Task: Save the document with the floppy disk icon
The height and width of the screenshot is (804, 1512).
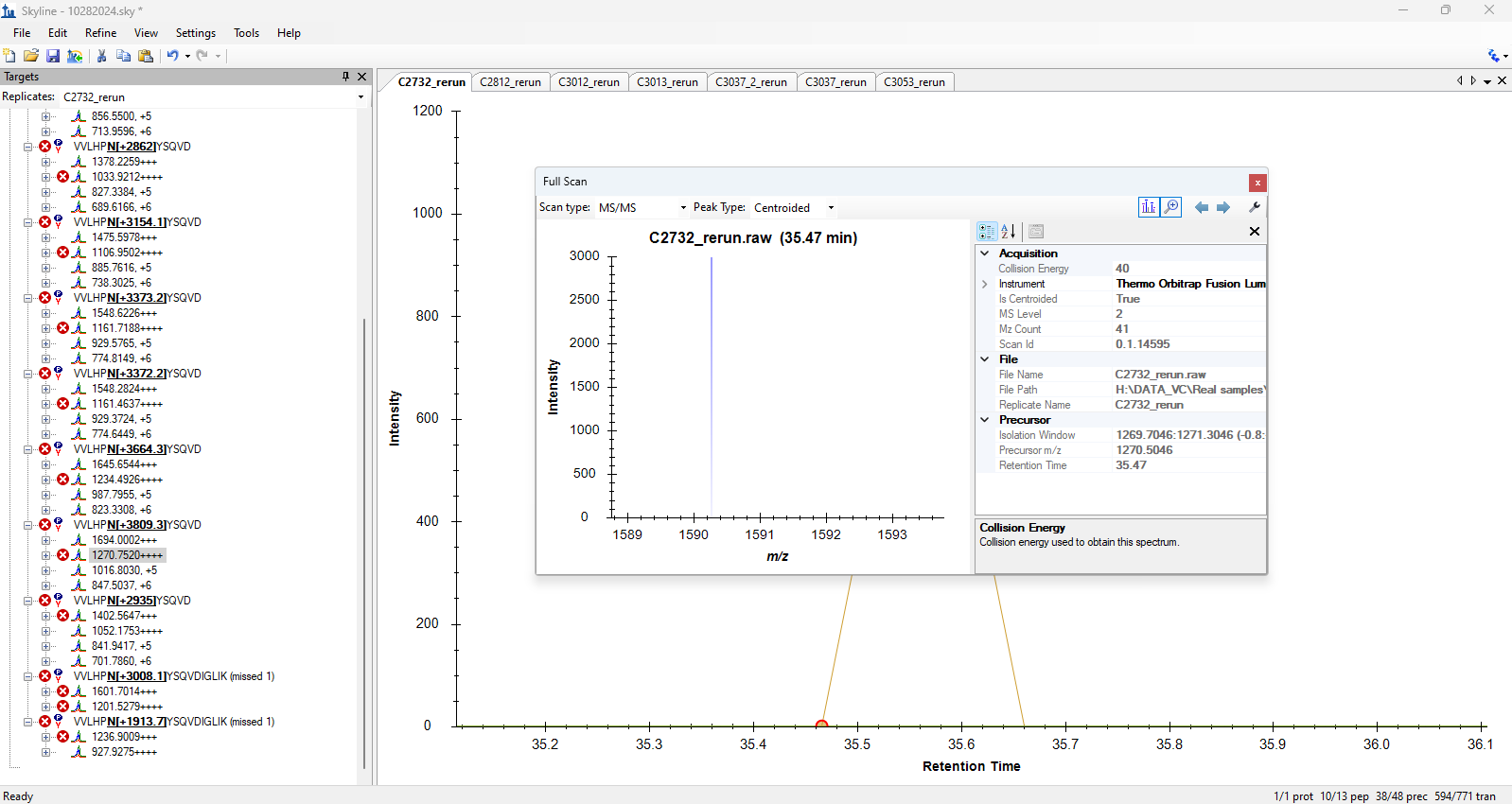Action: coord(53,56)
